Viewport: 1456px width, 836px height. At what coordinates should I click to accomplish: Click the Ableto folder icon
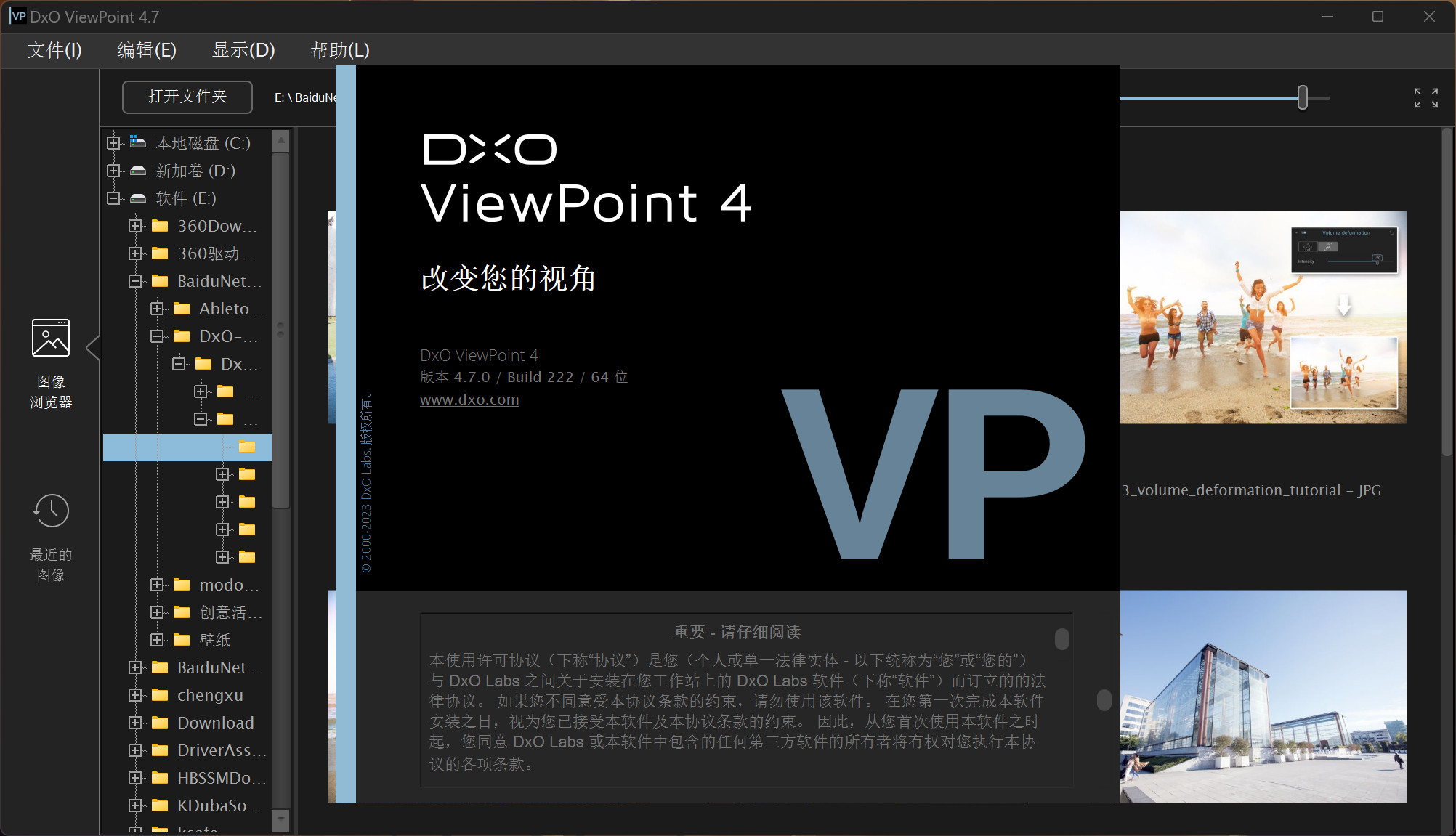pyautogui.click(x=182, y=309)
